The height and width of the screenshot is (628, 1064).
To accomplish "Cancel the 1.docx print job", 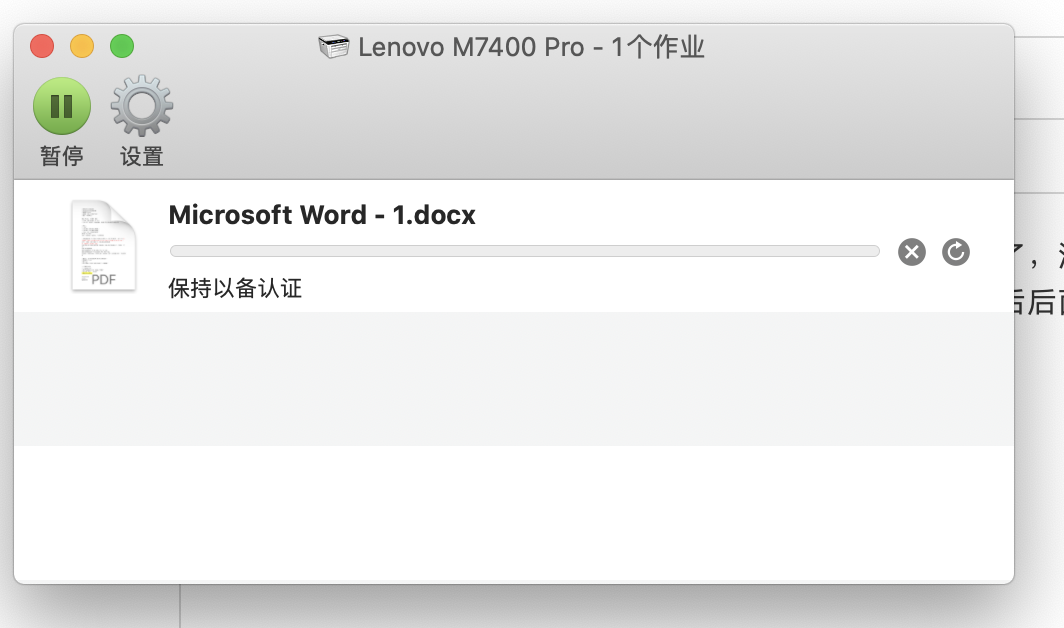I will point(911,252).
